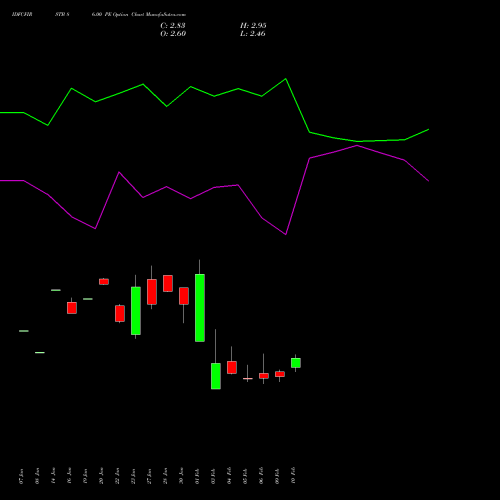500x500 pixels.
Task: Click the close value C: 2.83
Action: [173, 26]
